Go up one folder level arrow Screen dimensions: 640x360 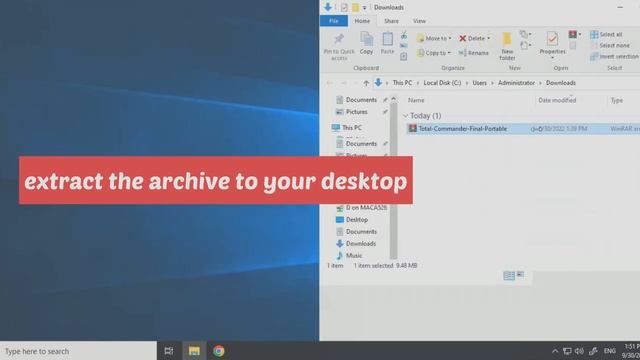[x=366, y=83]
